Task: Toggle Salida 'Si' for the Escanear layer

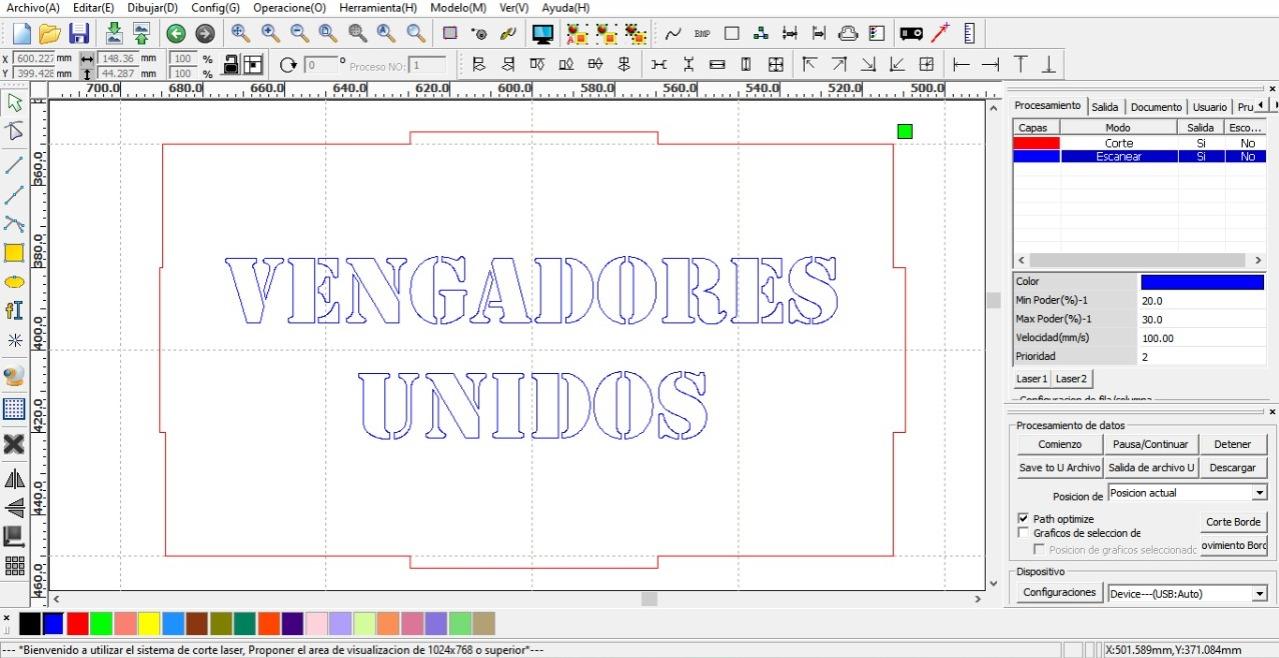Action: [x=1200, y=156]
